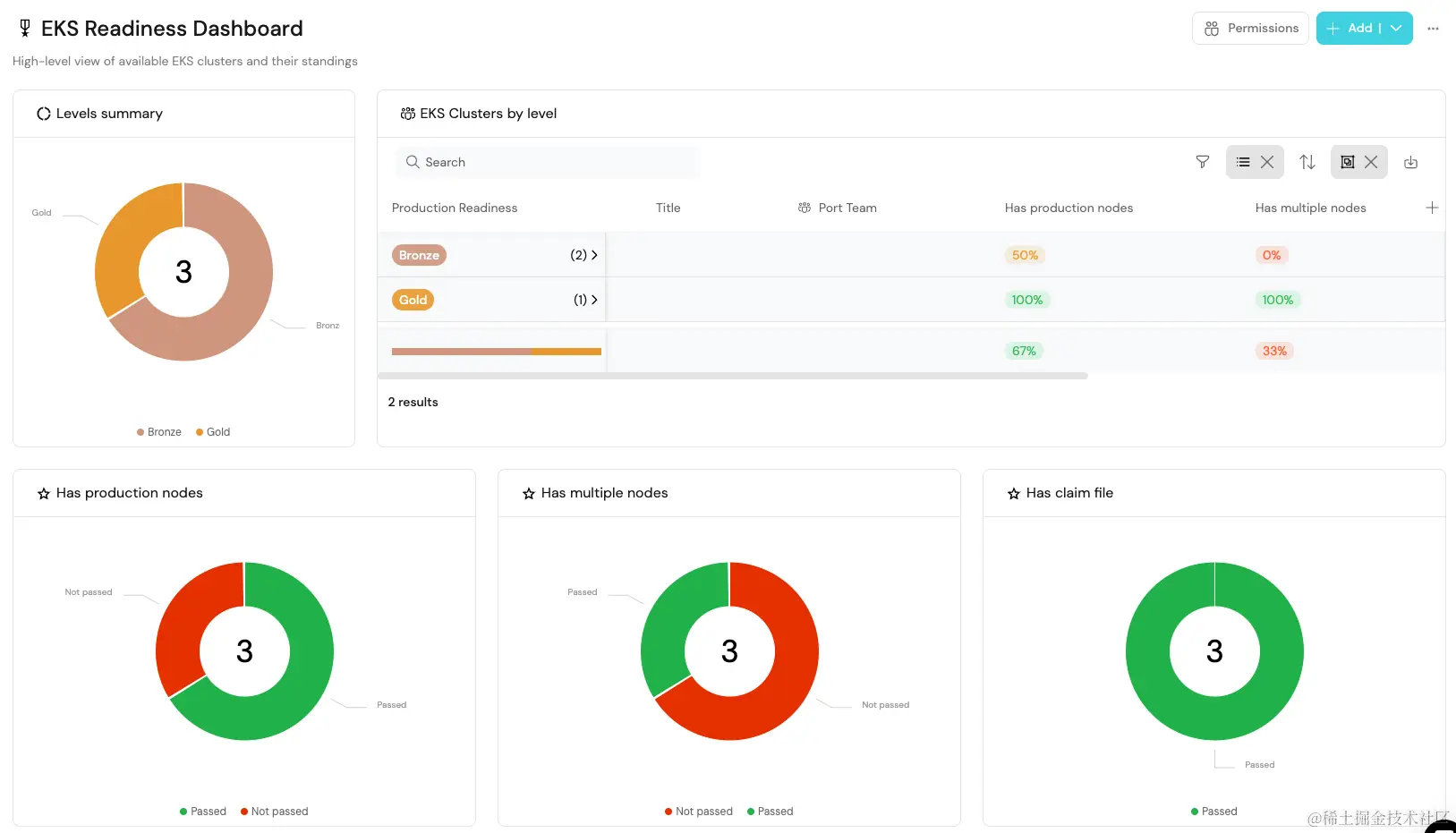Remove aggregation with the X beside square icon
The height and width of the screenshot is (833, 1456).
pos(1371,162)
